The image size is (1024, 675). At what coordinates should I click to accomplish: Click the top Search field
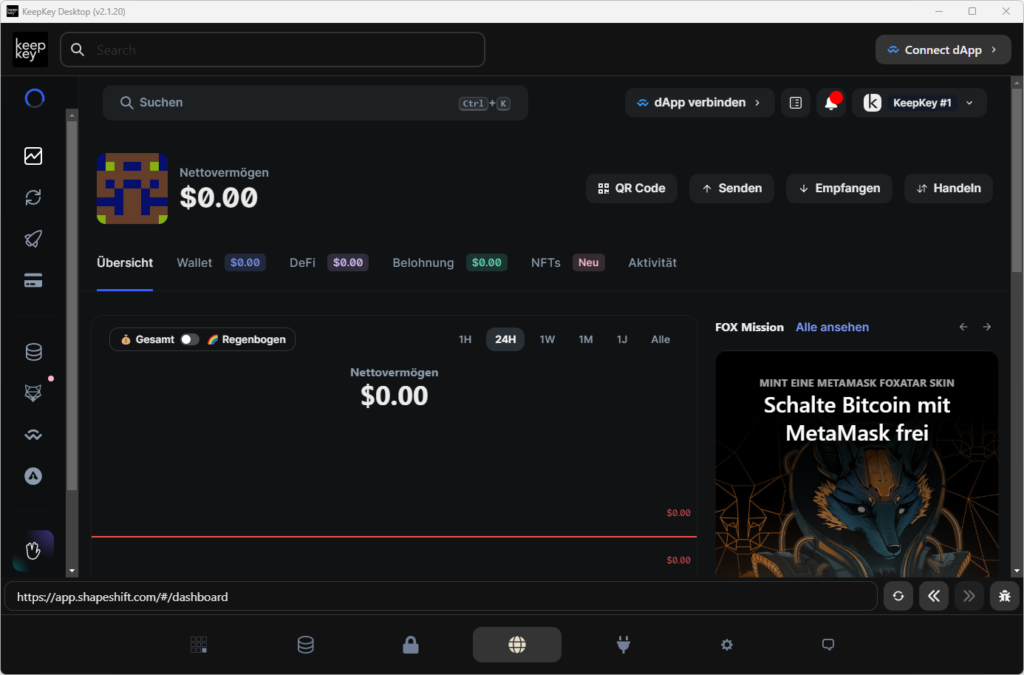(x=272, y=50)
